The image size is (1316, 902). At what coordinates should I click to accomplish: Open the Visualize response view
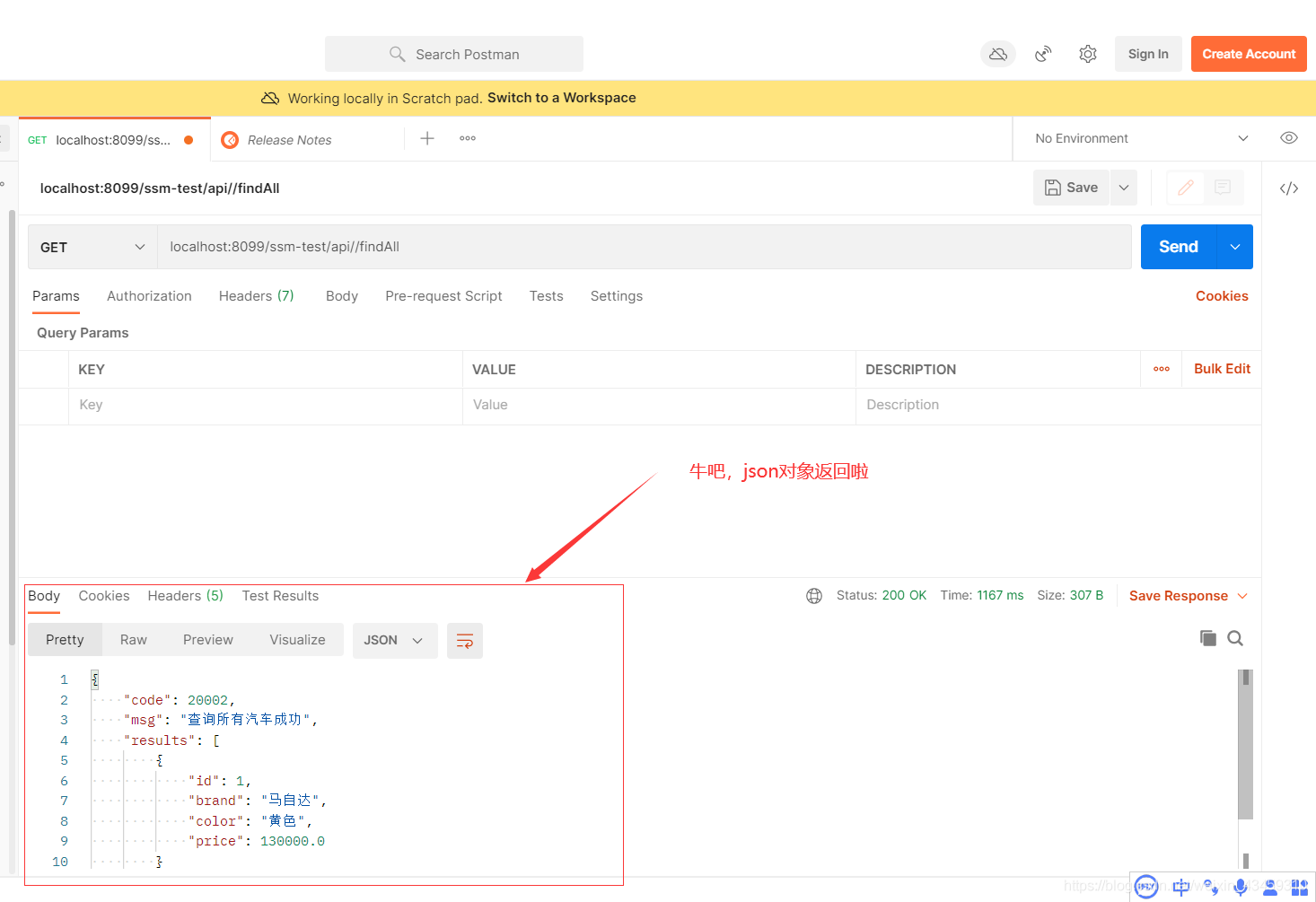click(x=298, y=640)
